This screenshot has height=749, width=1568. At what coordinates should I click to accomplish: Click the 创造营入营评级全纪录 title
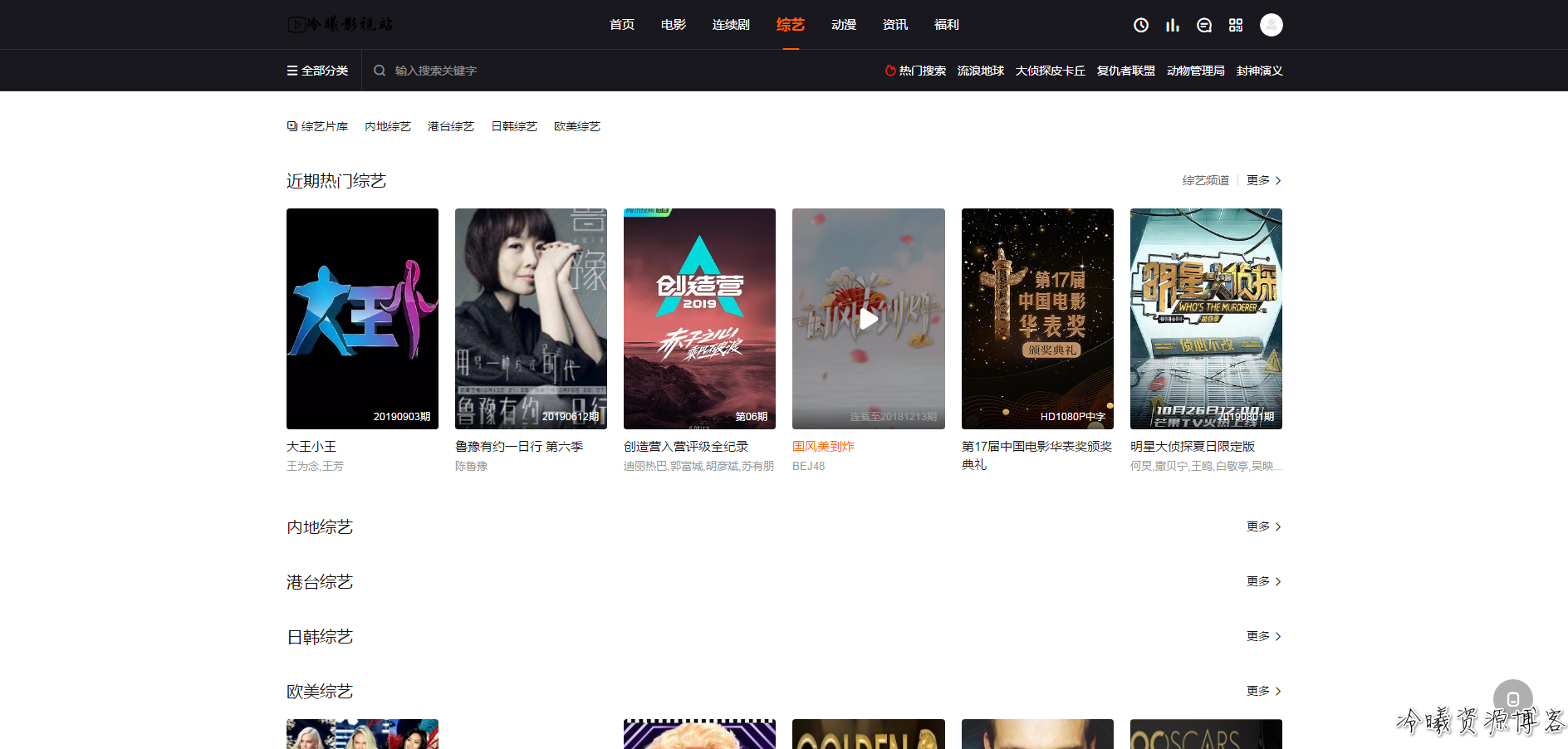click(686, 447)
